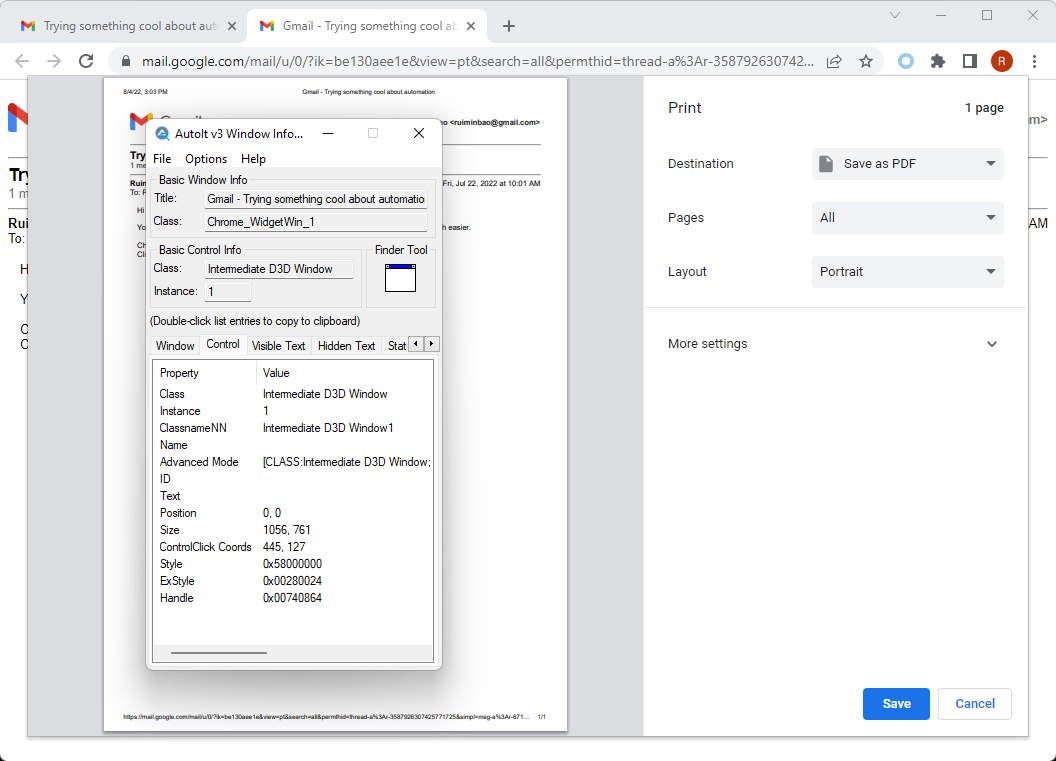
Task: Open the Options menu in AutoIt tool
Action: coord(206,158)
